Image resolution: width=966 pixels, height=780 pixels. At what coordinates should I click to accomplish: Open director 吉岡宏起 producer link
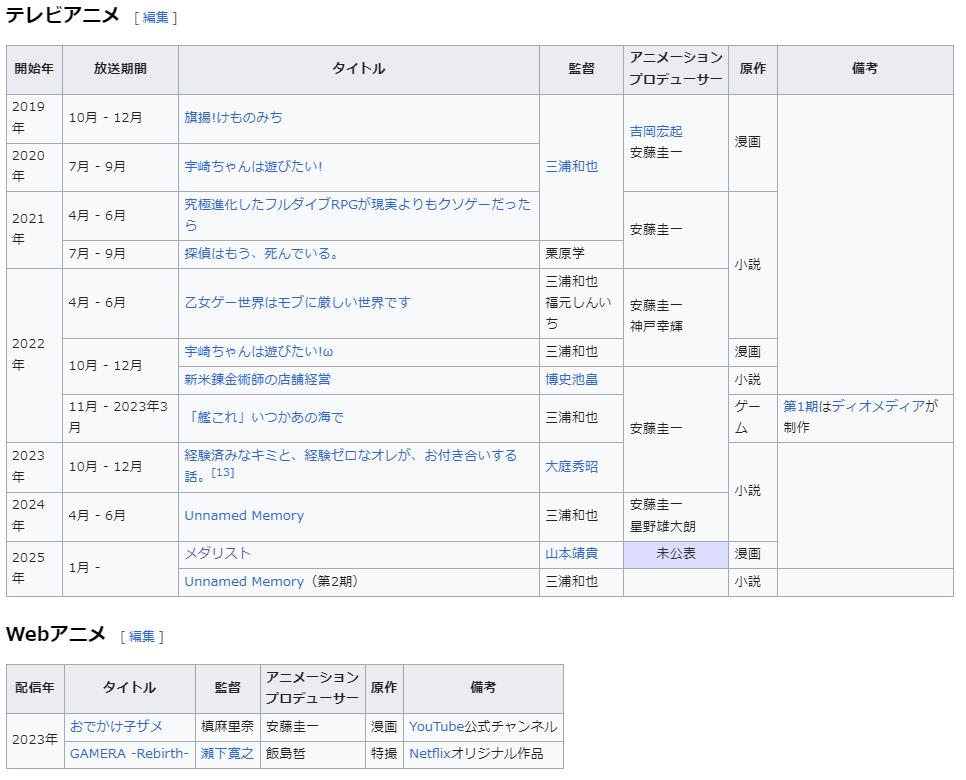point(656,131)
